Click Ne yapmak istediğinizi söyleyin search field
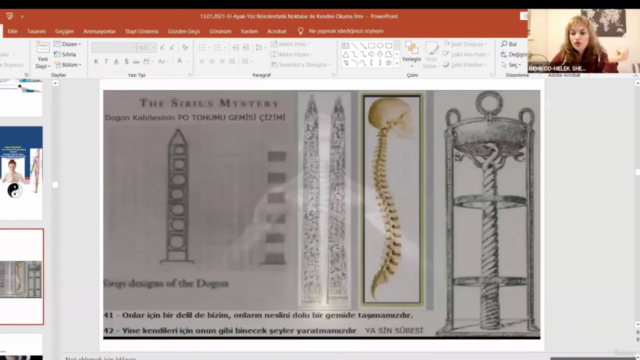This screenshot has width=640, height=360. pyautogui.click(x=346, y=31)
